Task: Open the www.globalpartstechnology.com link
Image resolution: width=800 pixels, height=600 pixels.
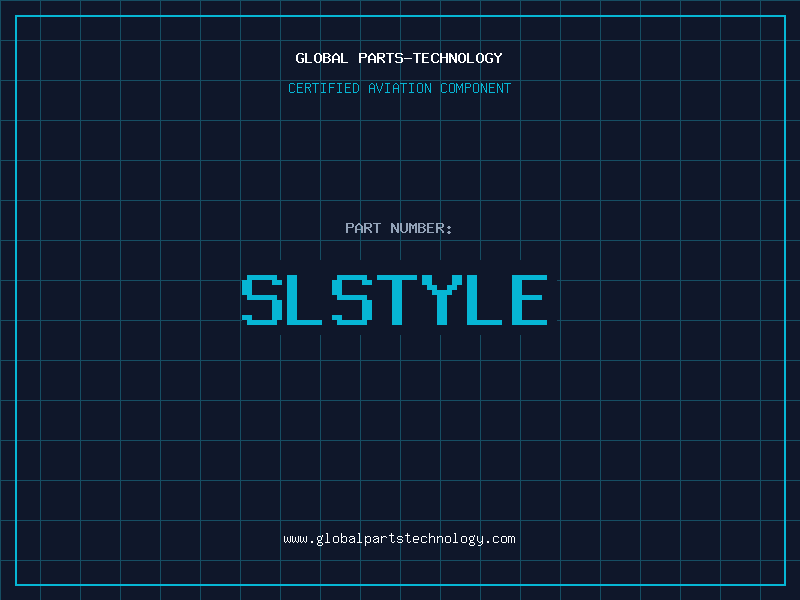Action: pyautogui.click(x=399, y=539)
